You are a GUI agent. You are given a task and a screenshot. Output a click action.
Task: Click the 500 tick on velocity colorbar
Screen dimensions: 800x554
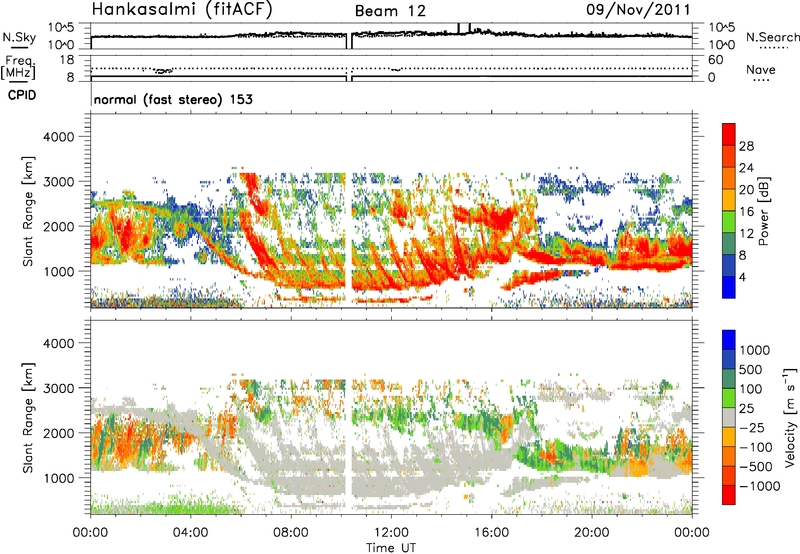pyautogui.click(x=751, y=369)
